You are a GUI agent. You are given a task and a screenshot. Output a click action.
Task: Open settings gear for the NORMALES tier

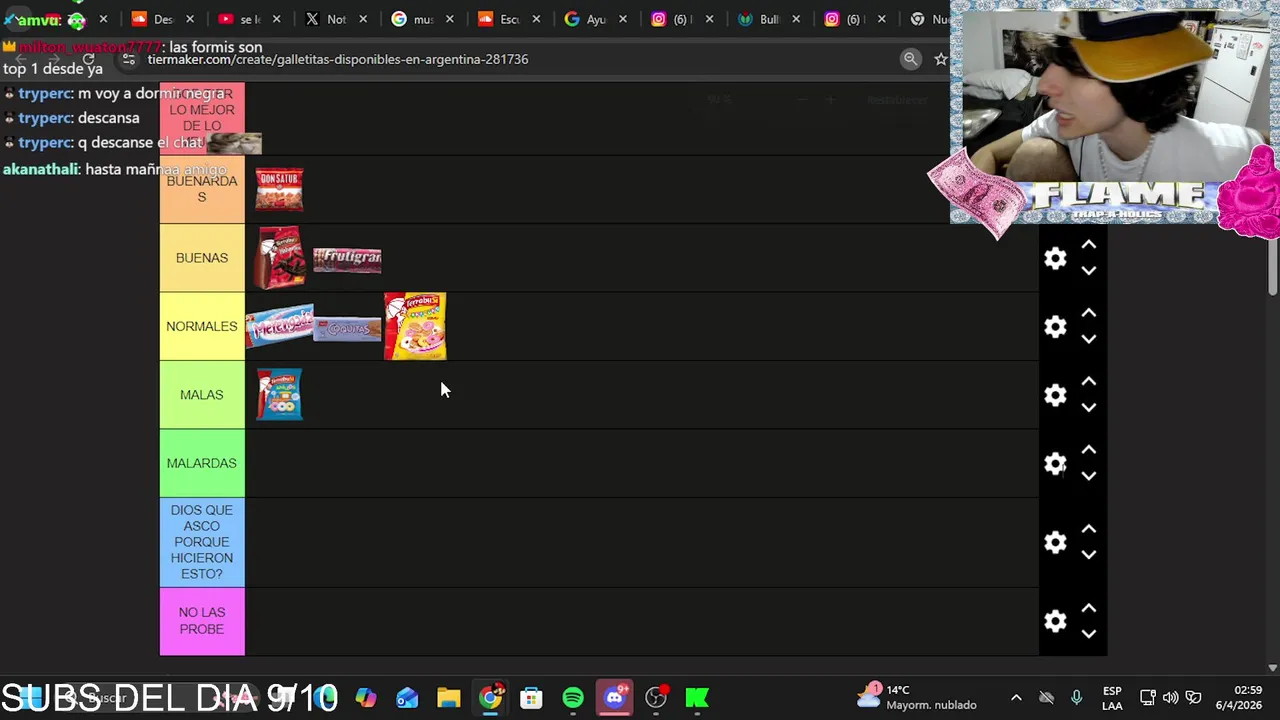pos(1055,326)
